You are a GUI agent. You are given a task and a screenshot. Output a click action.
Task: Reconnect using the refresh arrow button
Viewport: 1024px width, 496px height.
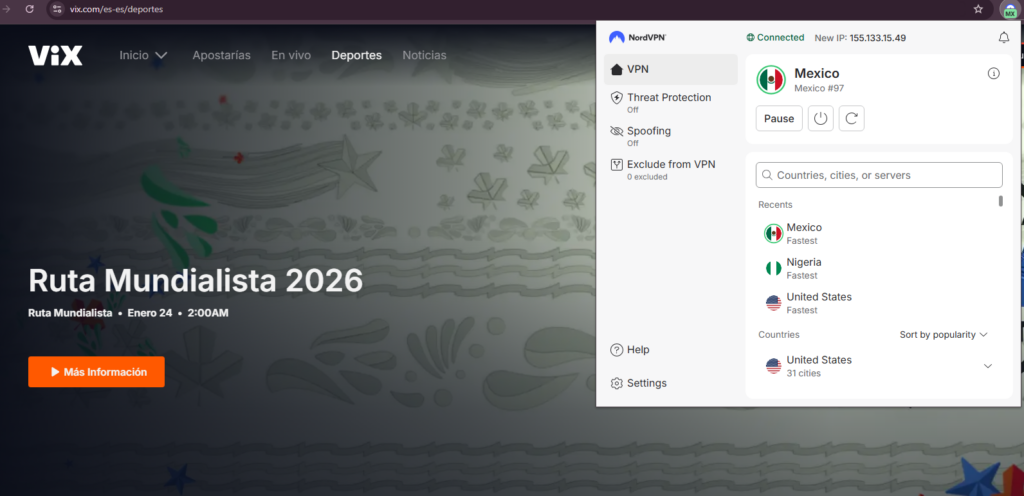click(852, 119)
